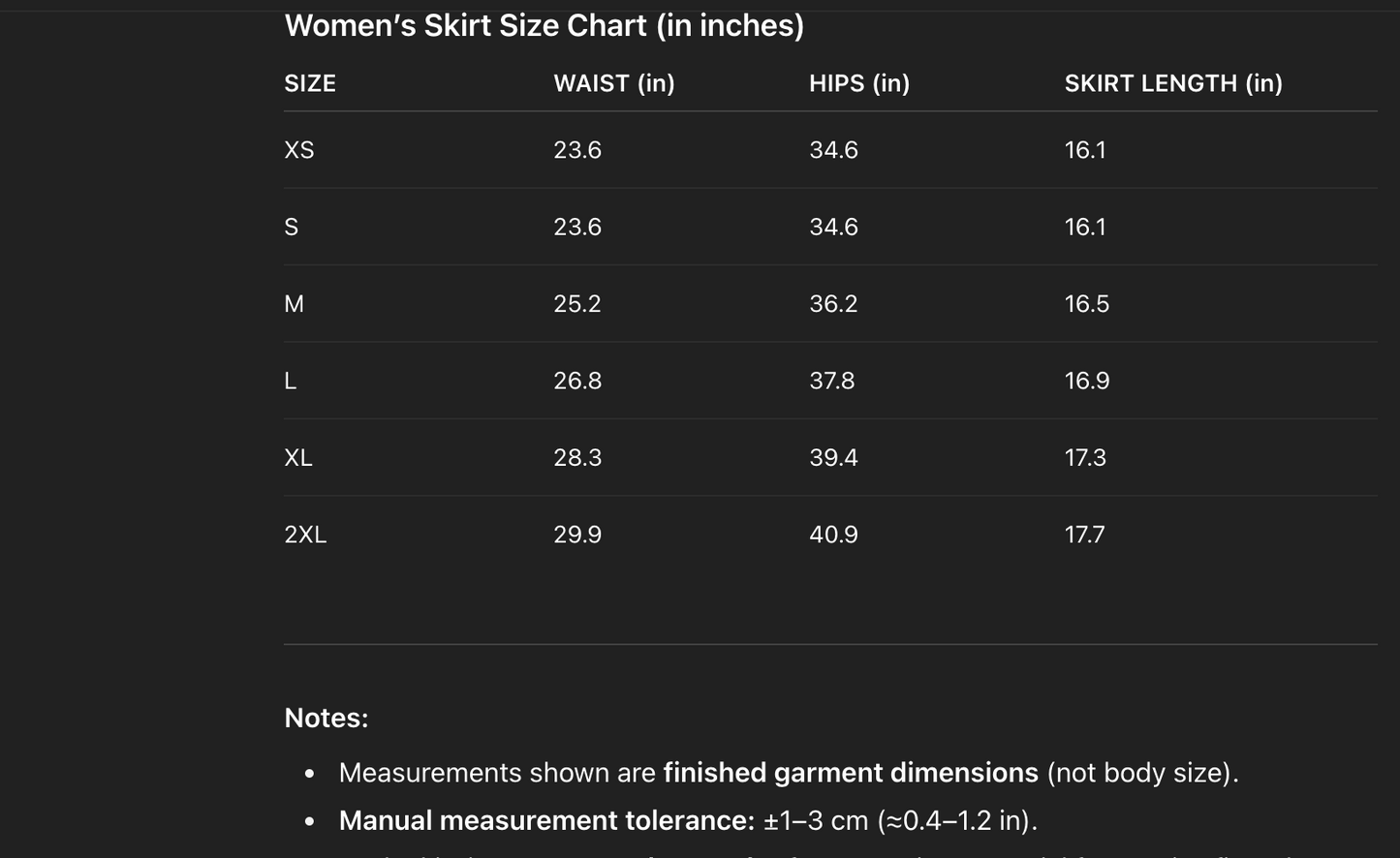Click hips value 37.8 for size L
The width and height of the screenshot is (1400, 858).
coord(832,382)
